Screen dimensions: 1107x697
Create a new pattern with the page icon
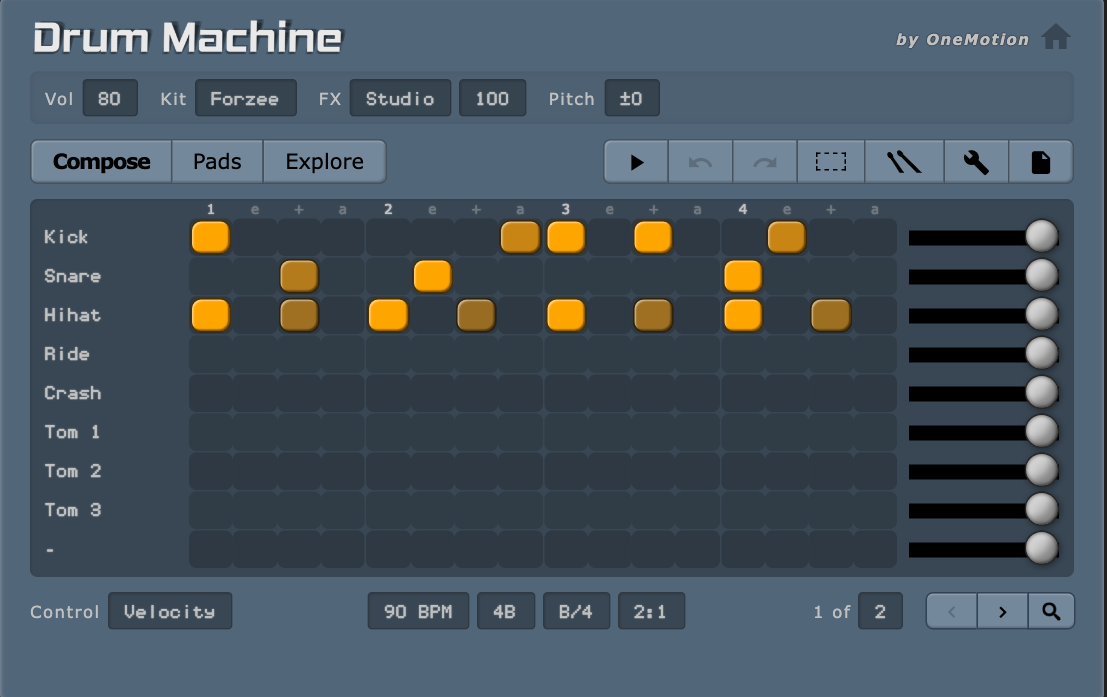1041,161
